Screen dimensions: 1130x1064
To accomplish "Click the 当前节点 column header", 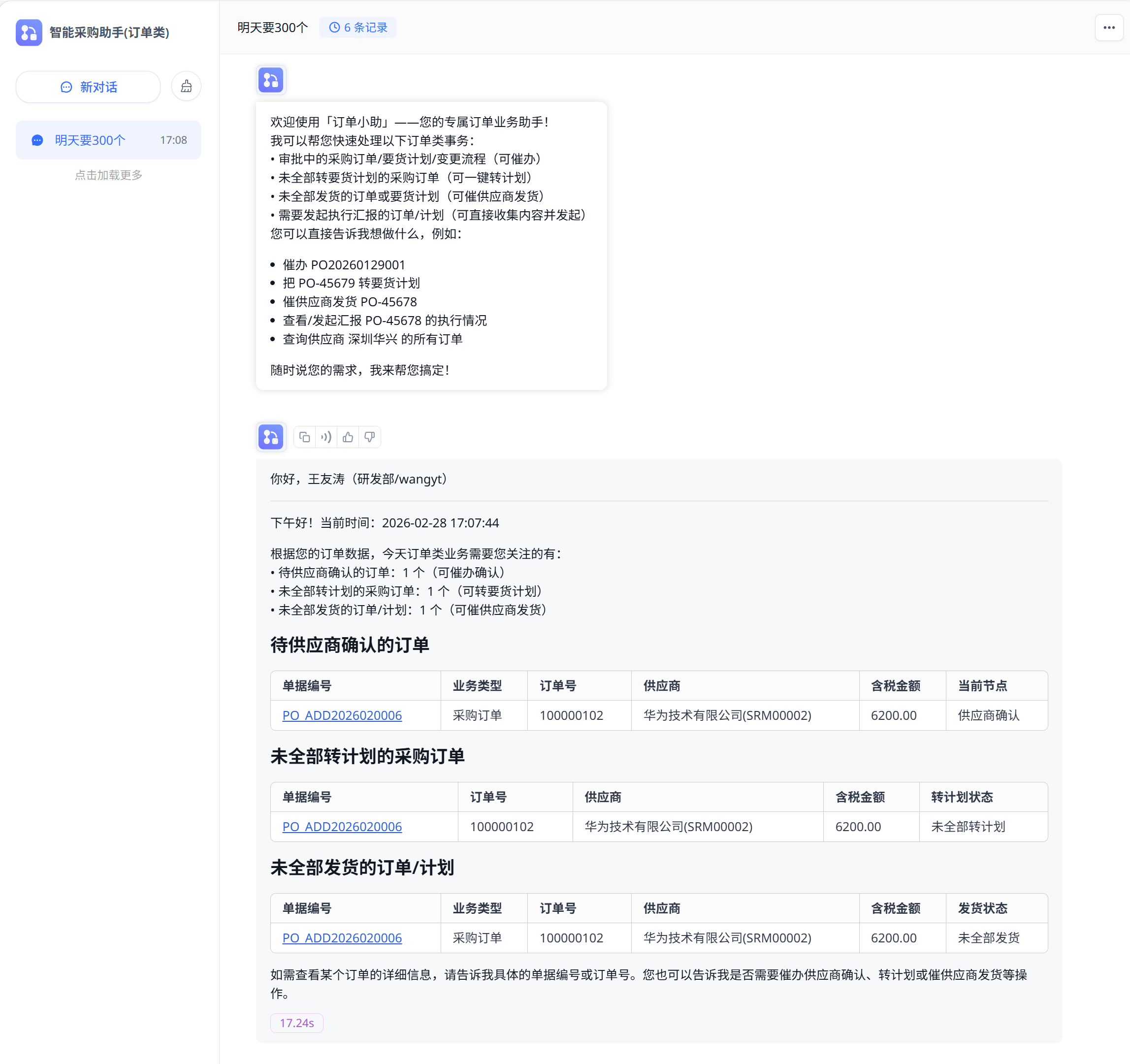I will coord(982,686).
